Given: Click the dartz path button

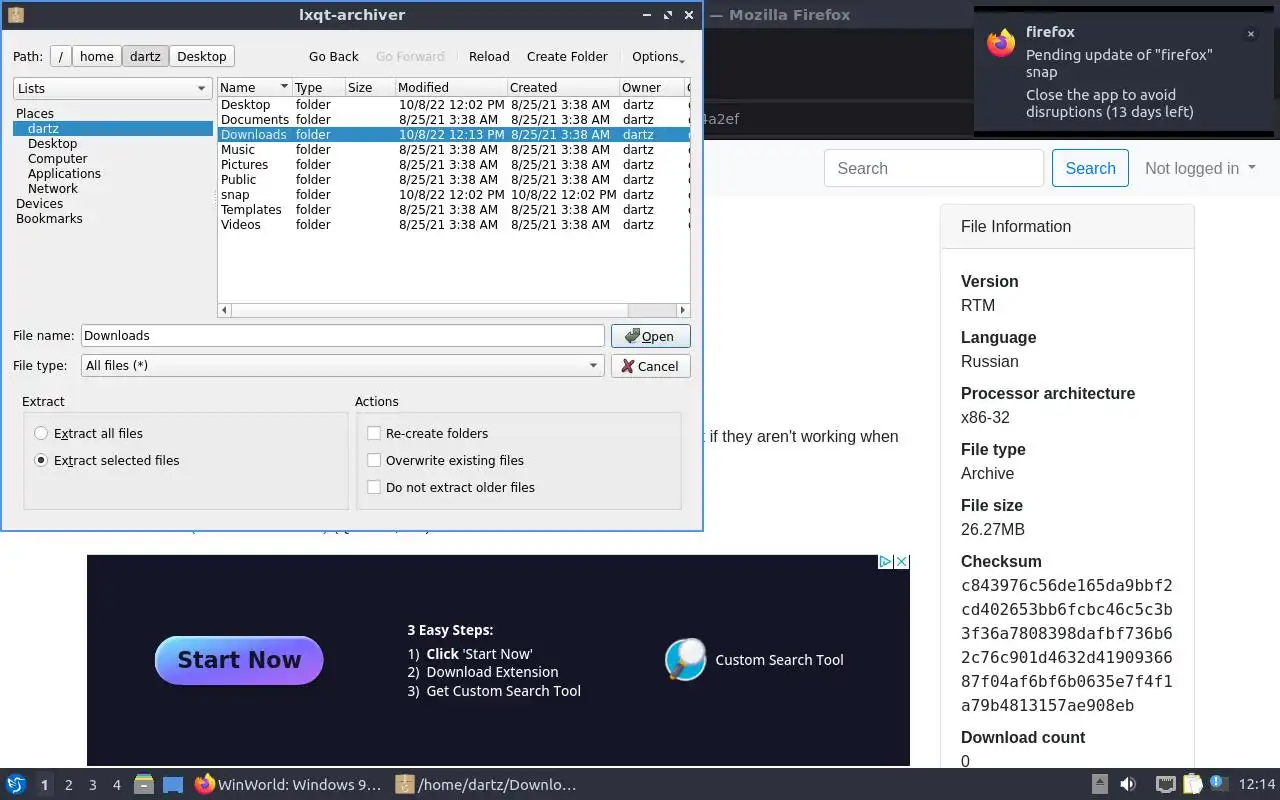Looking at the screenshot, I should tap(145, 56).
